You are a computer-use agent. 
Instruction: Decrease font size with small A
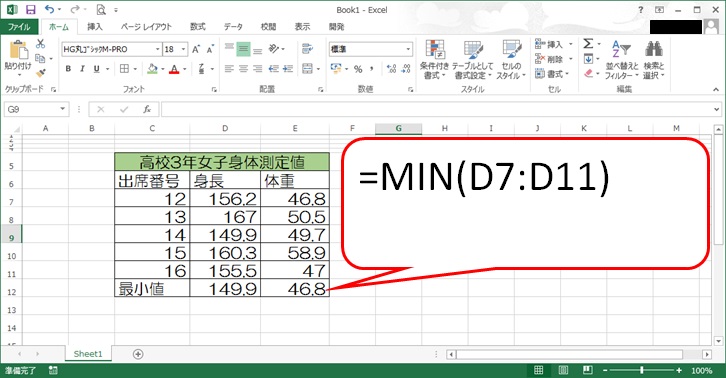click(x=210, y=49)
